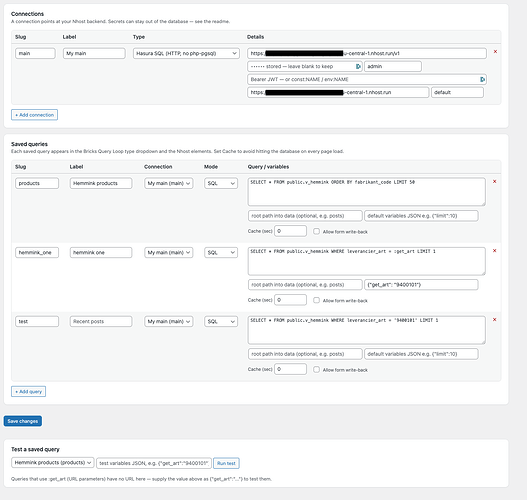
Task: Edit the SQL textarea containing :get_art
Action: point(367,261)
